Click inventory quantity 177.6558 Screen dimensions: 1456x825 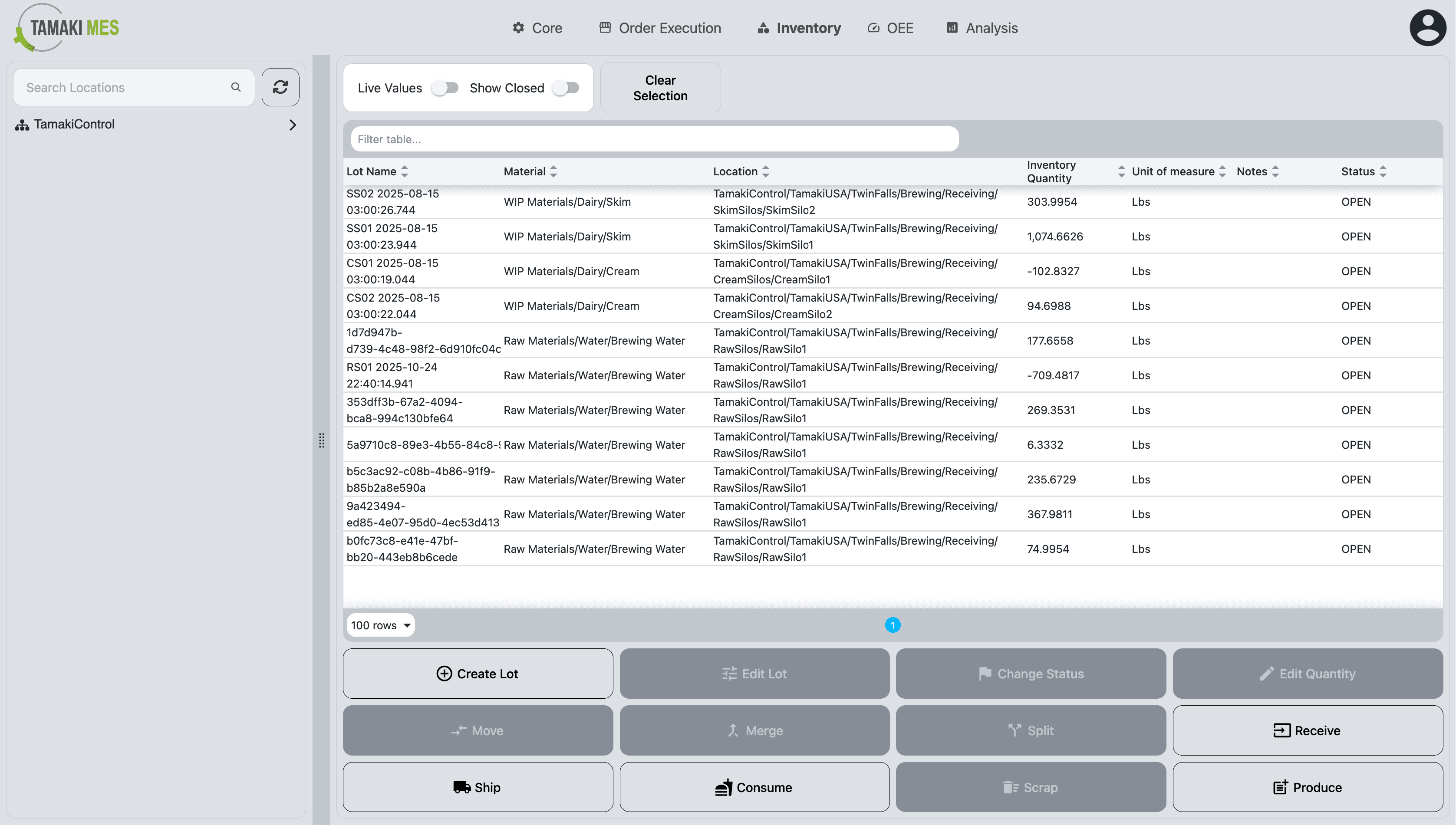click(1050, 341)
